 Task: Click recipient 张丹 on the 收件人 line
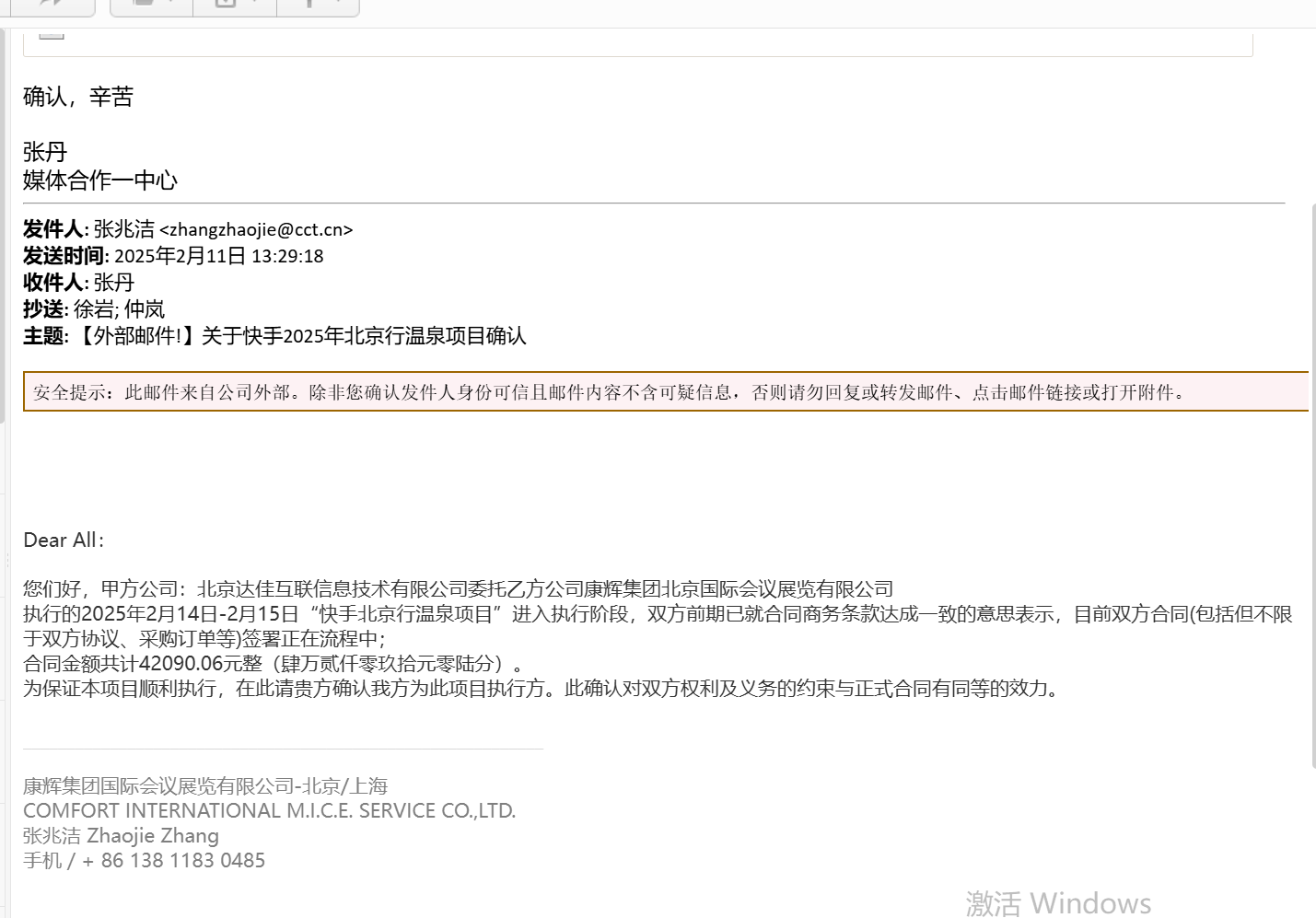click(114, 283)
